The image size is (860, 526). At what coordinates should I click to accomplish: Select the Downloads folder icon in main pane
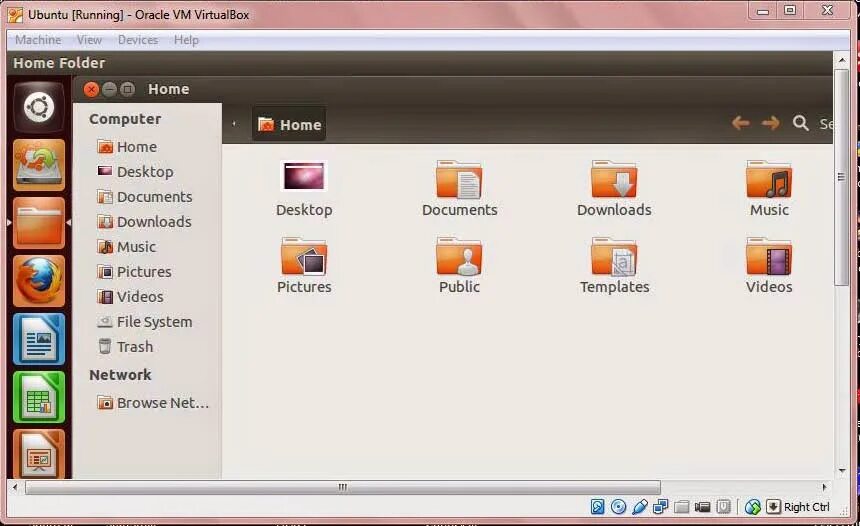pyautogui.click(x=614, y=179)
